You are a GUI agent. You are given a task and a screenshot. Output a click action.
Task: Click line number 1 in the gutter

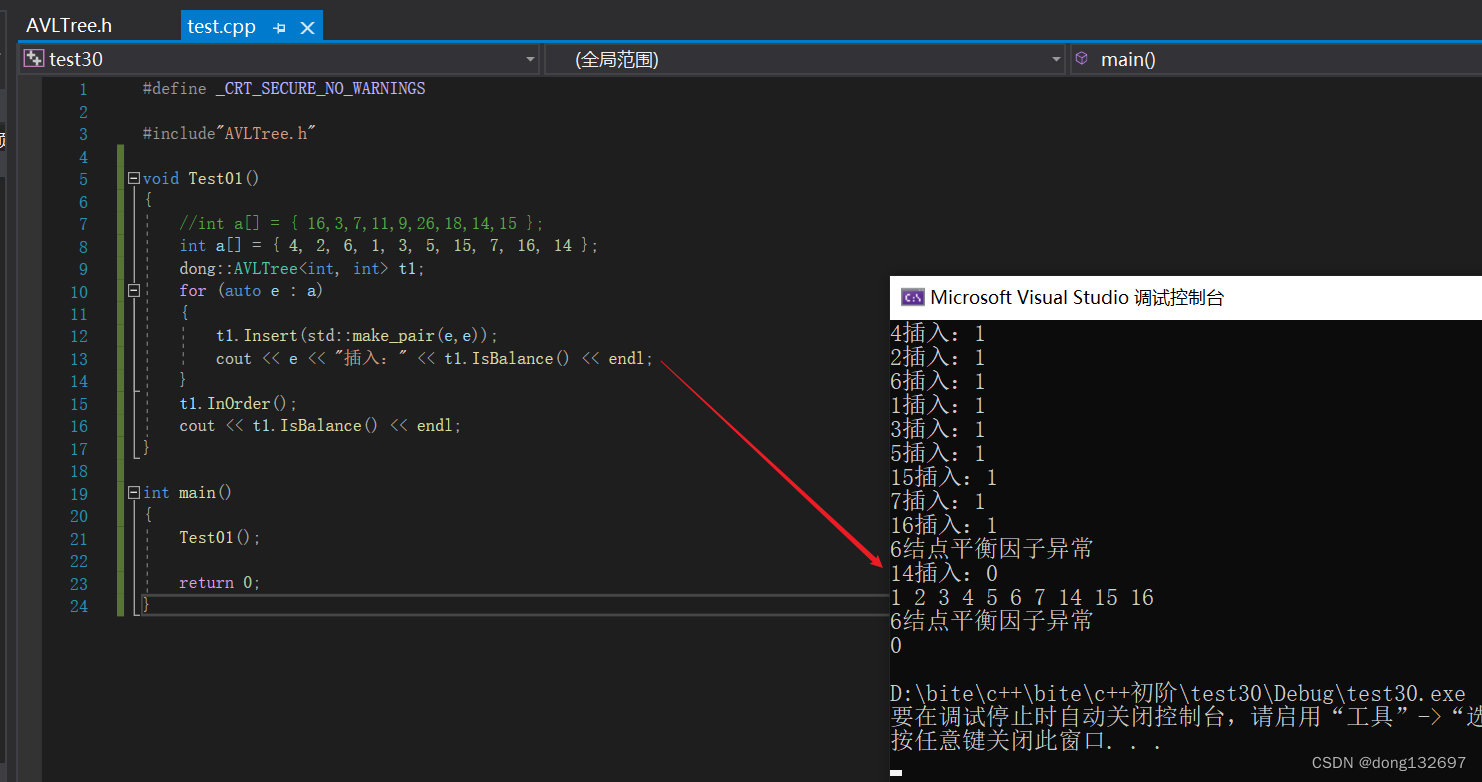(83, 89)
